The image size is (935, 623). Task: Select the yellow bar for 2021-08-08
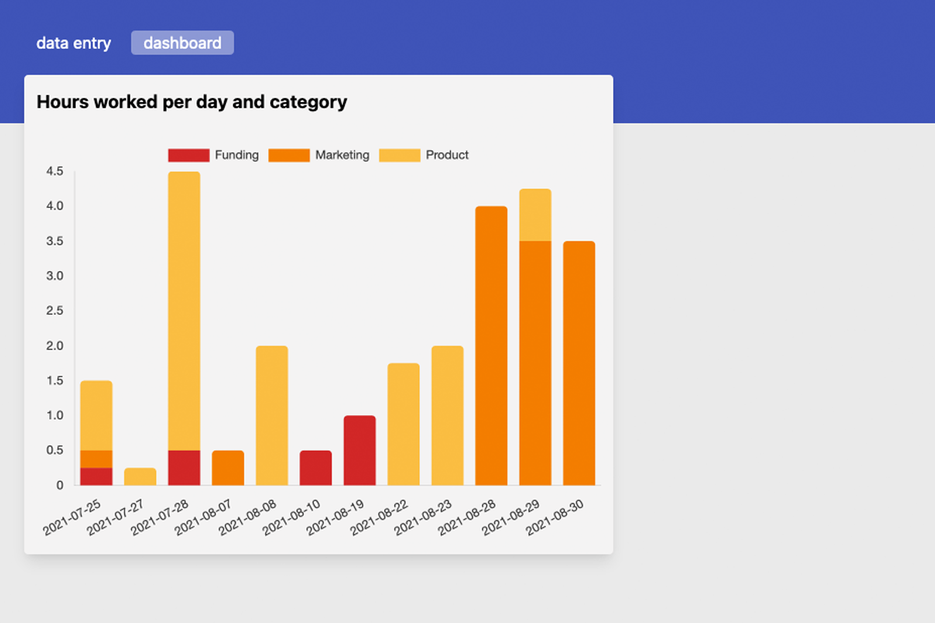[272, 415]
